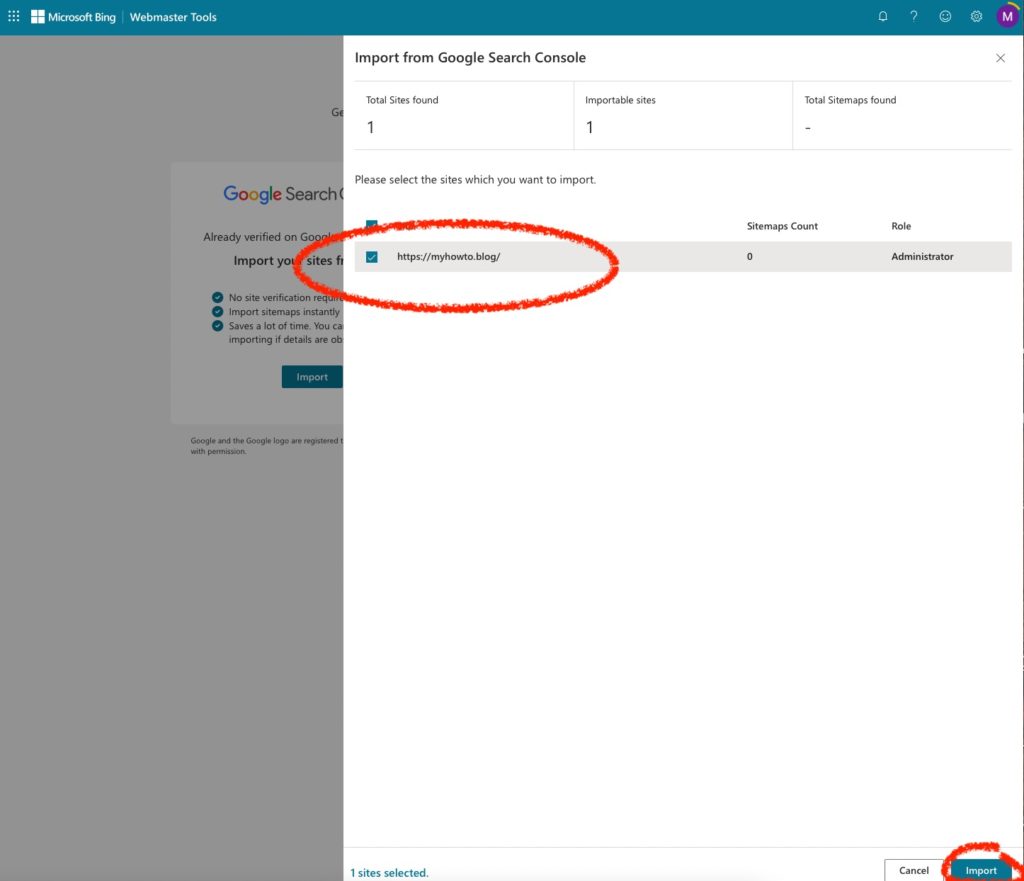
Task: Open the account avatar M
Action: pyautogui.click(x=1007, y=16)
